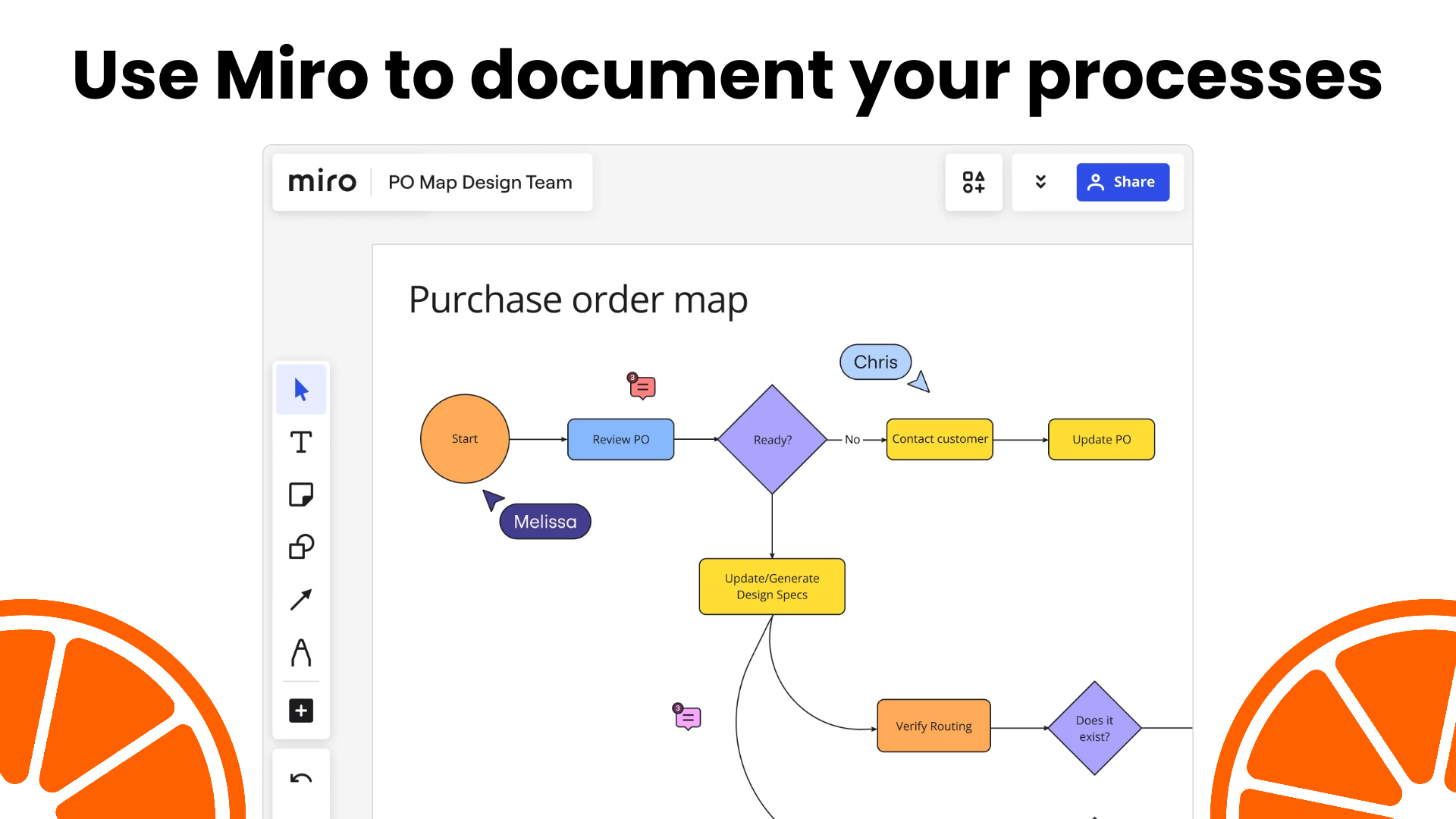Viewport: 1456px width, 819px height.
Task: Open the Shapes tool
Action: [x=301, y=547]
